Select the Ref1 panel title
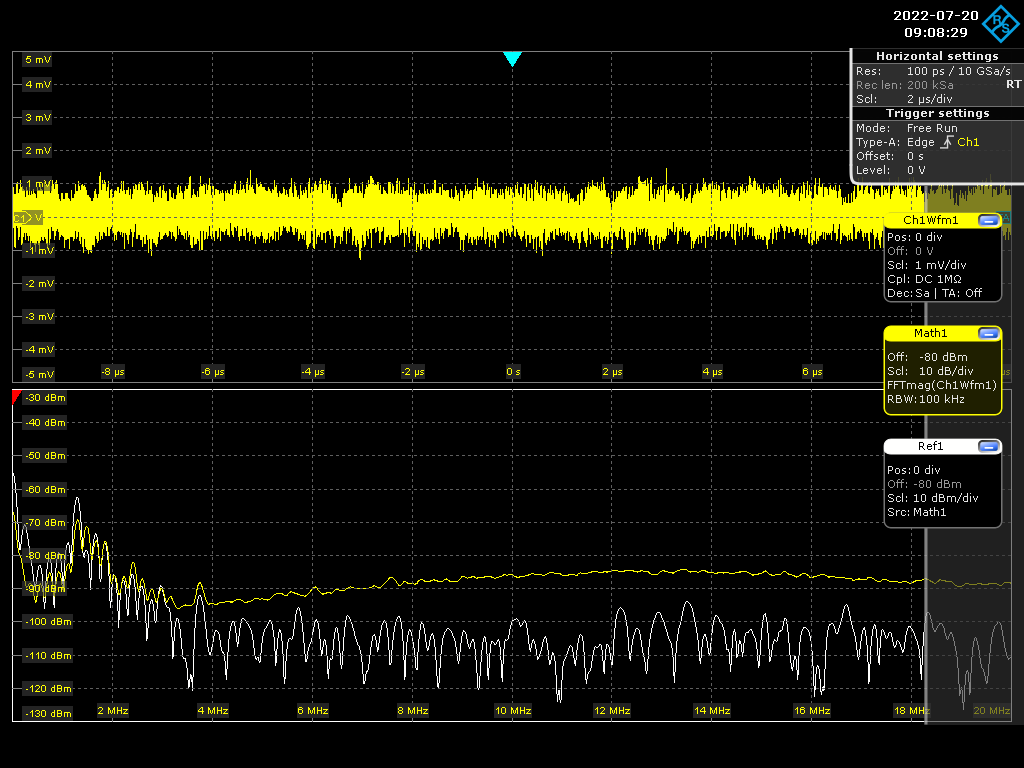1024x768 pixels. (x=930, y=447)
